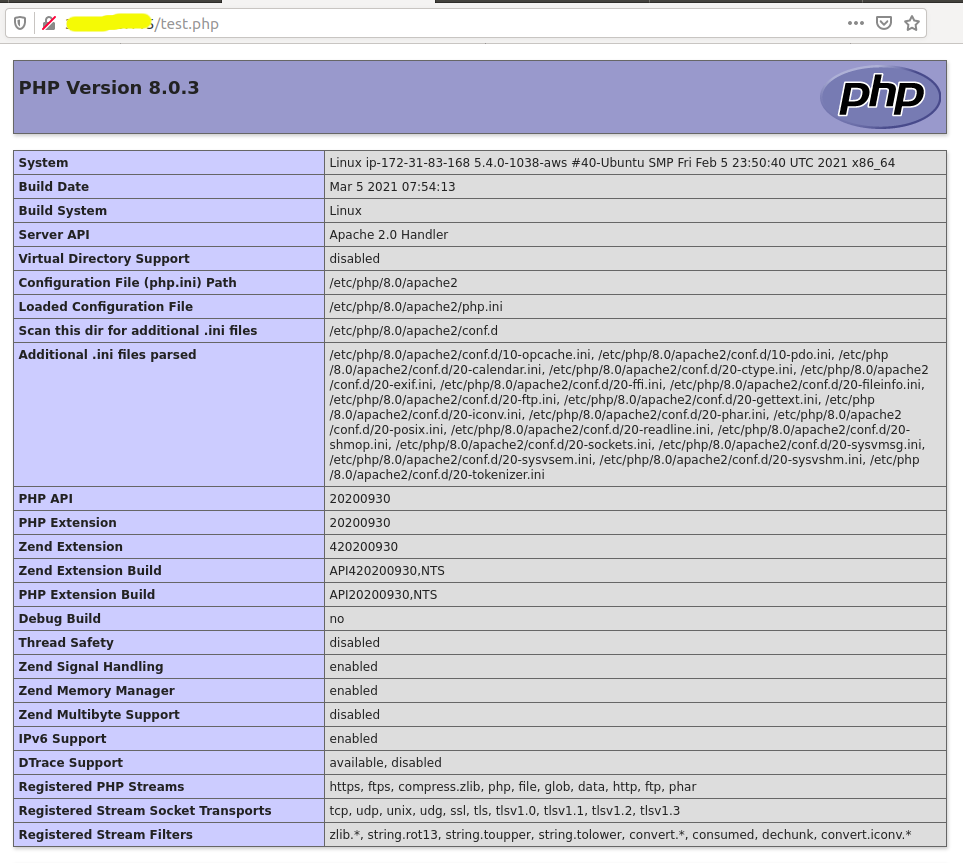Click the available, disabled value

pos(385,762)
